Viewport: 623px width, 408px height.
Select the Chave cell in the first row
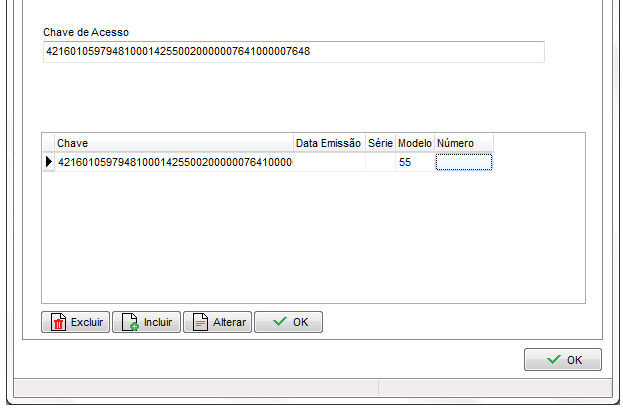click(x=173, y=162)
